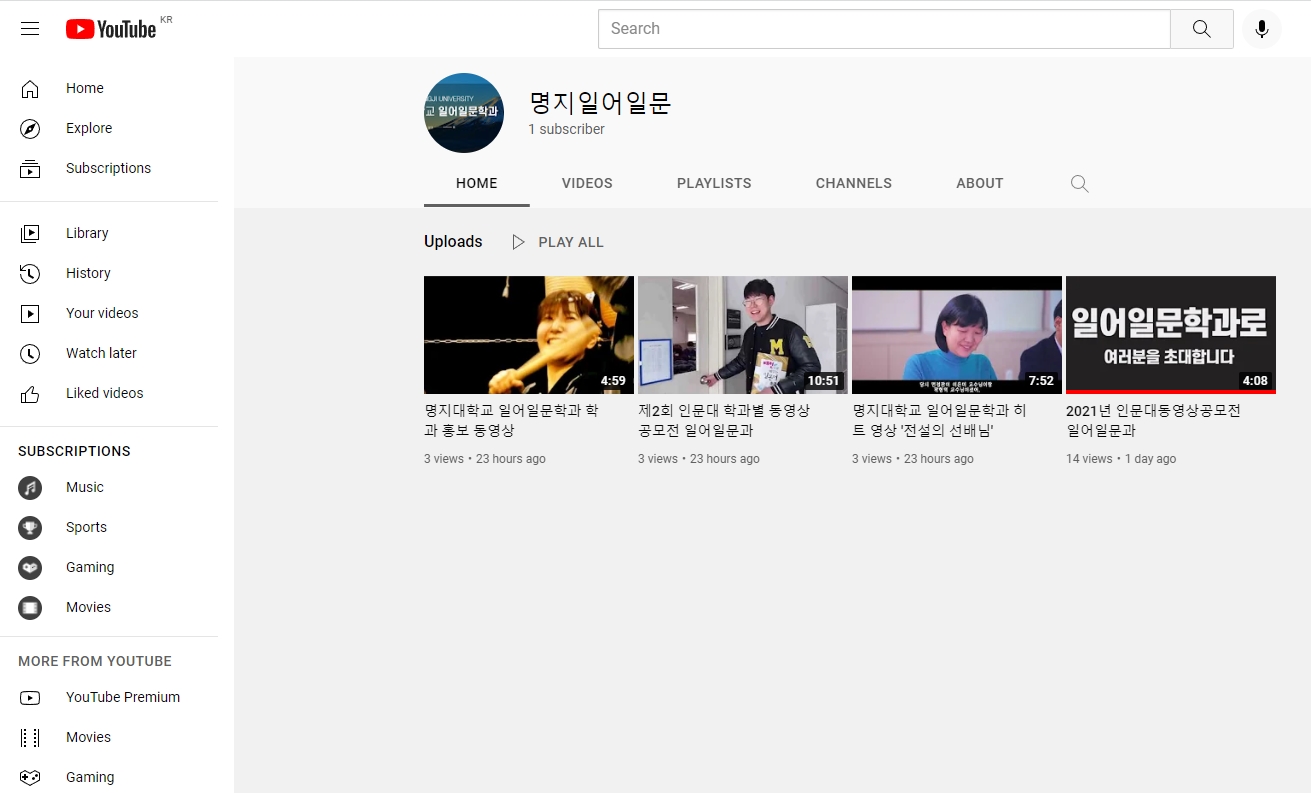Switch to the Playlists tab
The width and height of the screenshot is (1311, 793).
pyautogui.click(x=714, y=184)
